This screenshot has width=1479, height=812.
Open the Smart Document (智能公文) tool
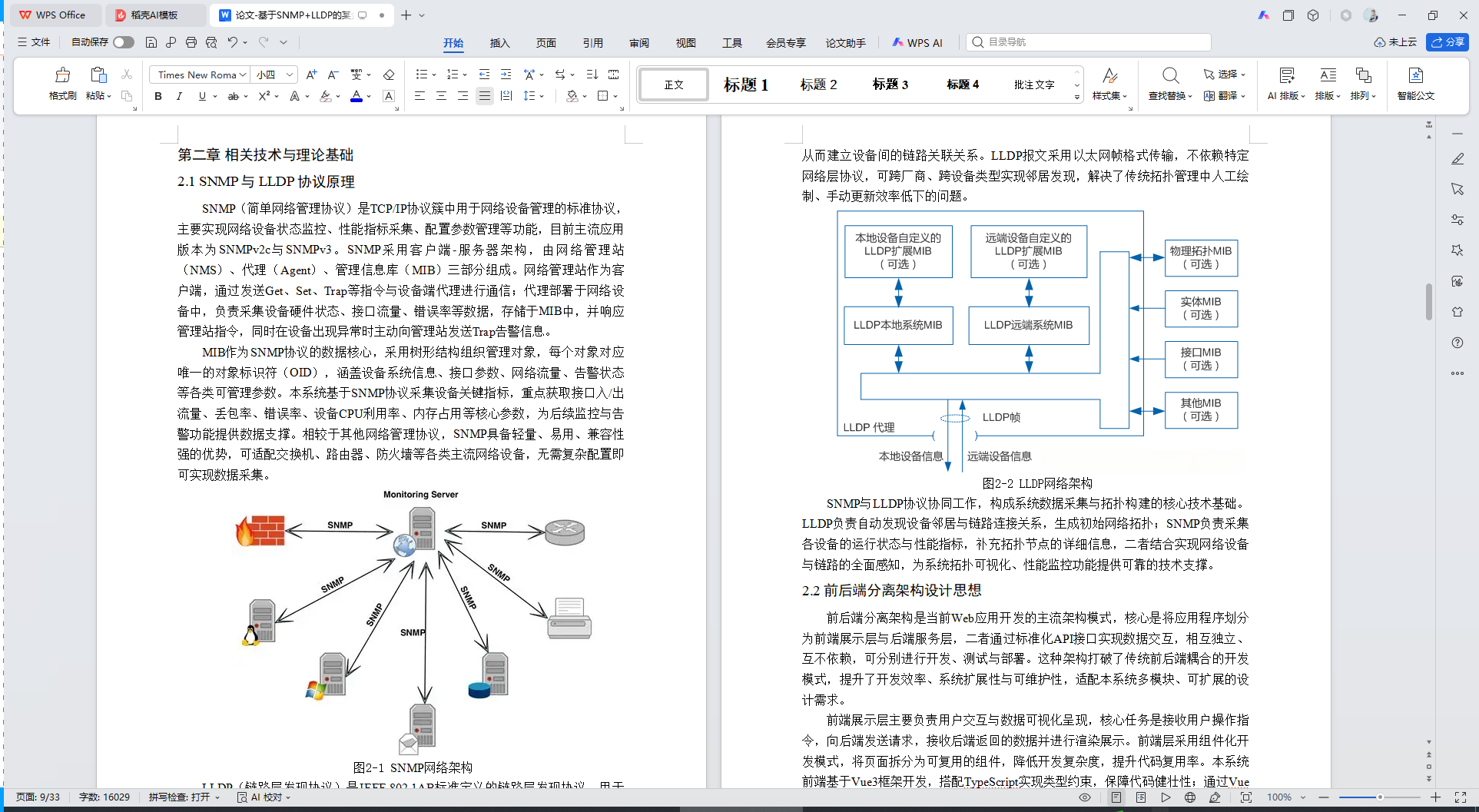click(1416, 84)
